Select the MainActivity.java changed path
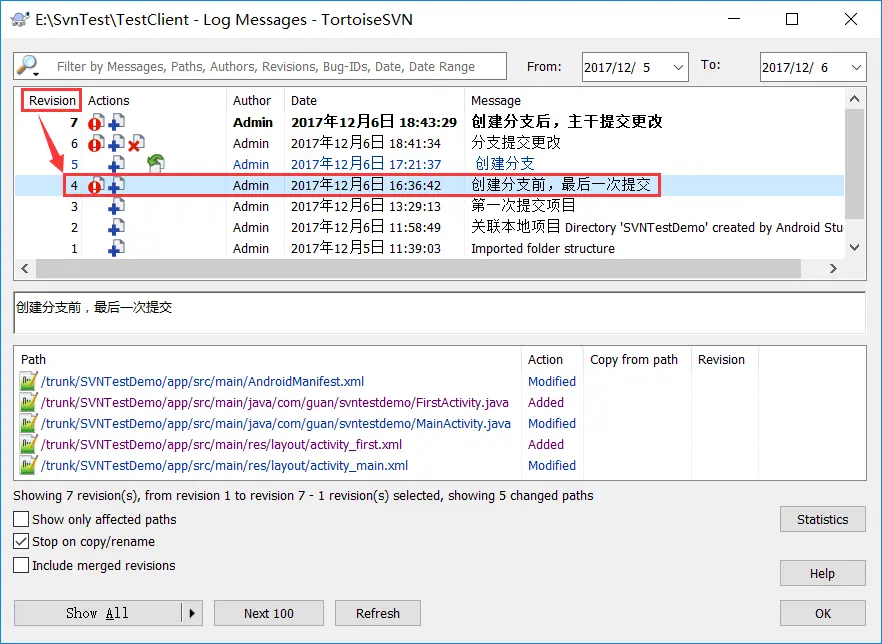This screenshot has height=644, width=882. pos(276,424)
